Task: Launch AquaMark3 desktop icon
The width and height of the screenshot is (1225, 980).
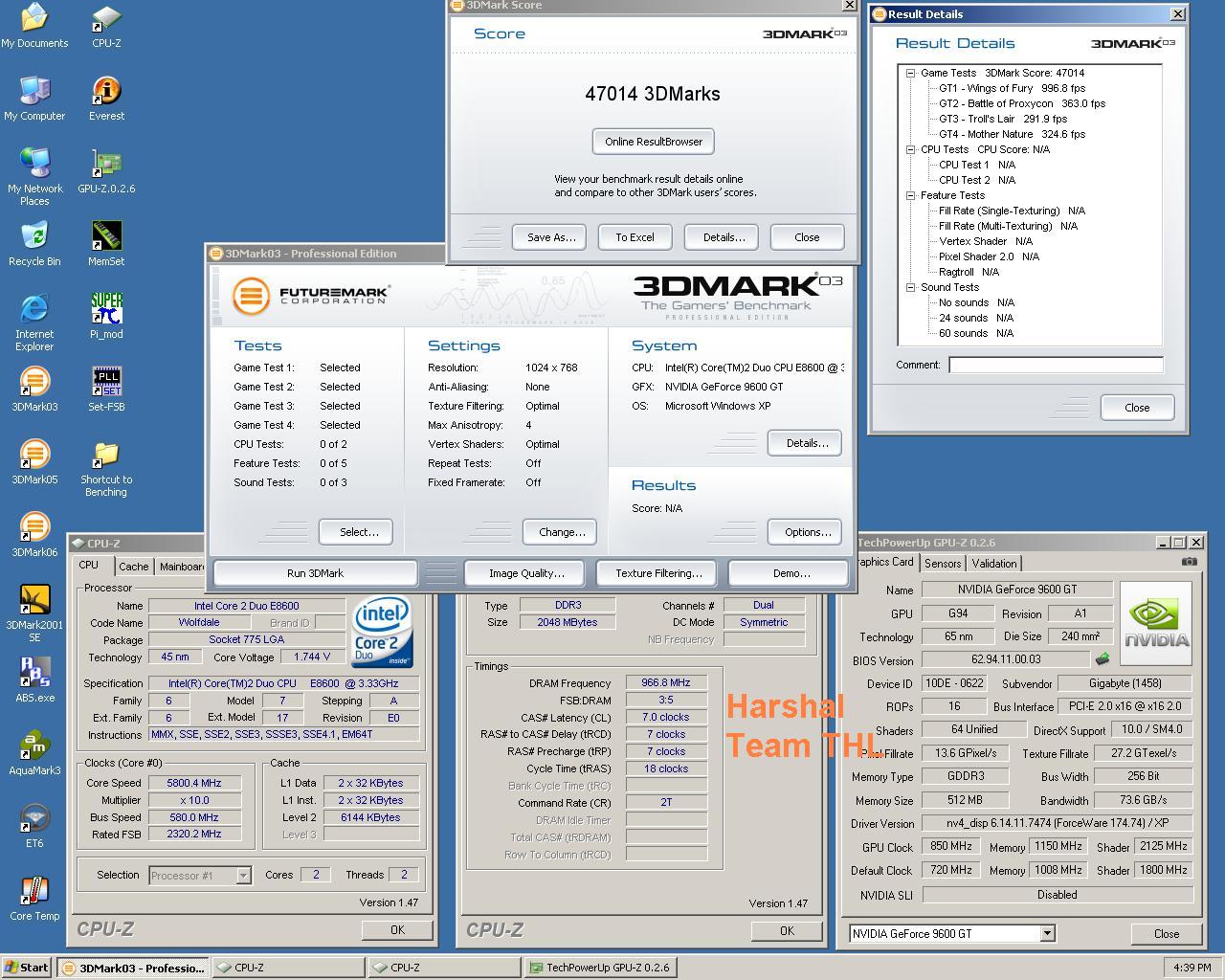Action: coord(34,753)
